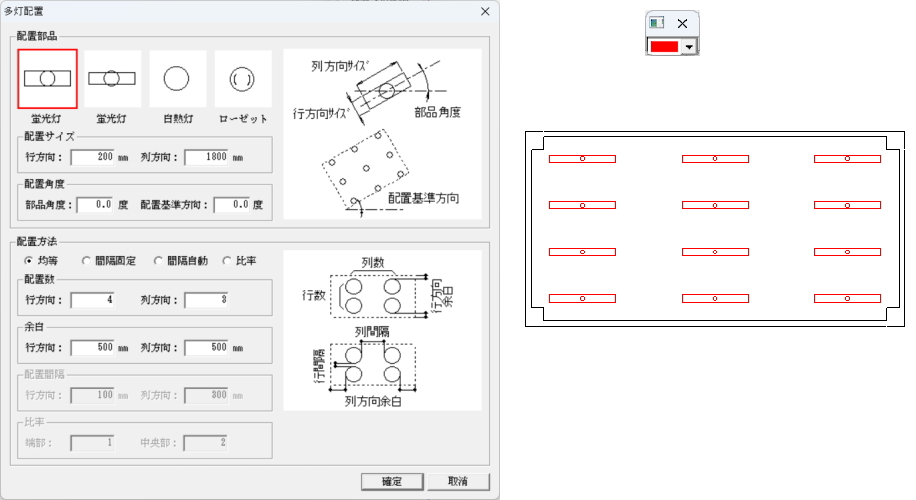Click 配置数 列方向 field showing 3
Viewport: 916px width, 500px height.
click(207, 300)
